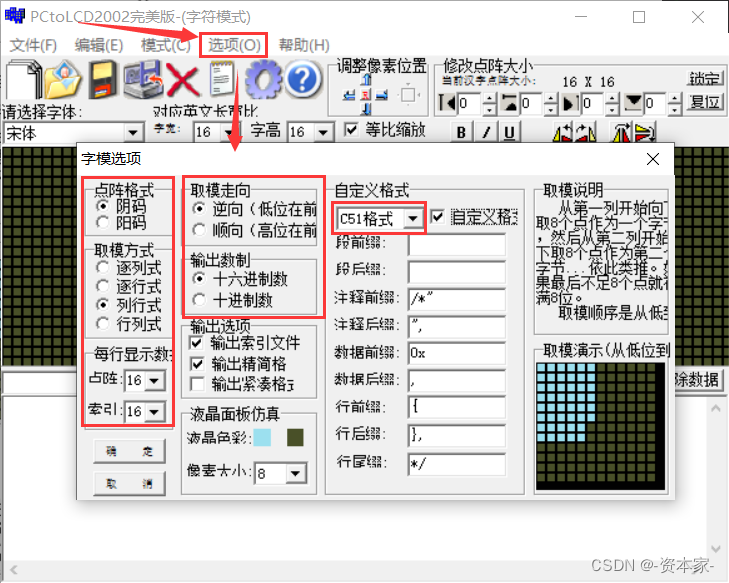
Task: Move pixels up with the up arrow
Action: coord(366,81)
